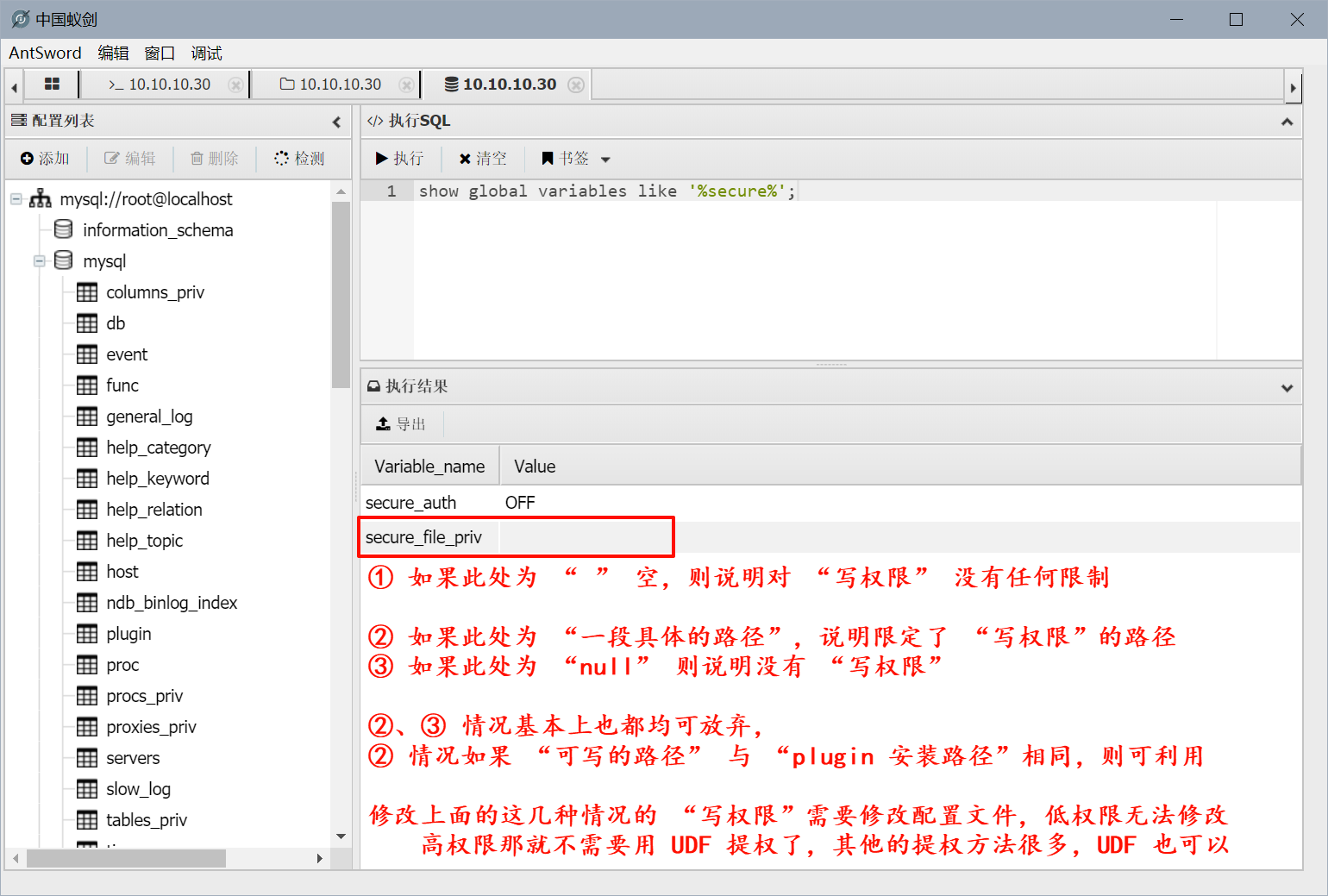Click the database tree horizontal scrollbar
Screen dimensions: 1328x896
(126, 859)
